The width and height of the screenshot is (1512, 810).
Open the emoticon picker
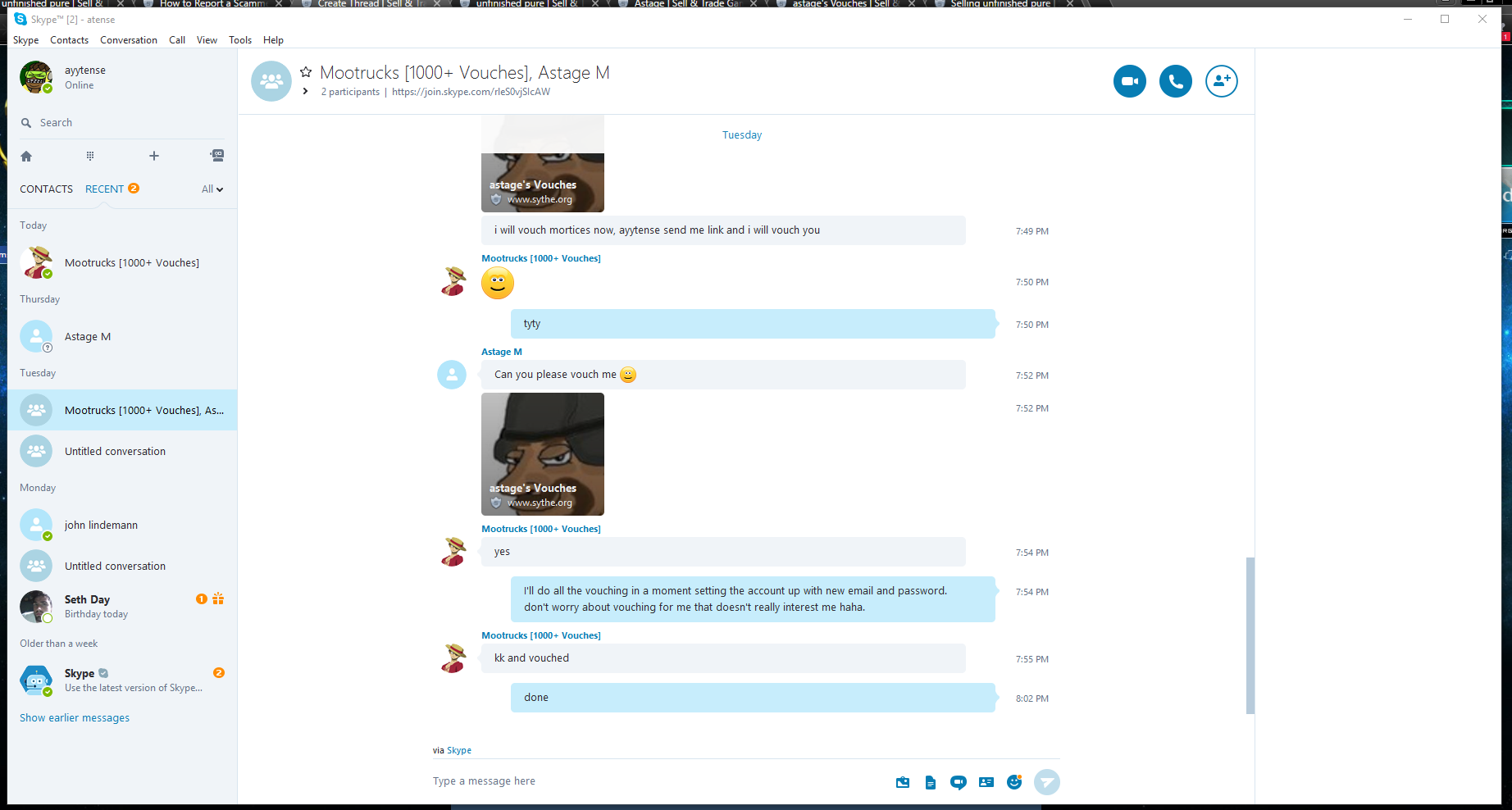click(1014, 782)
